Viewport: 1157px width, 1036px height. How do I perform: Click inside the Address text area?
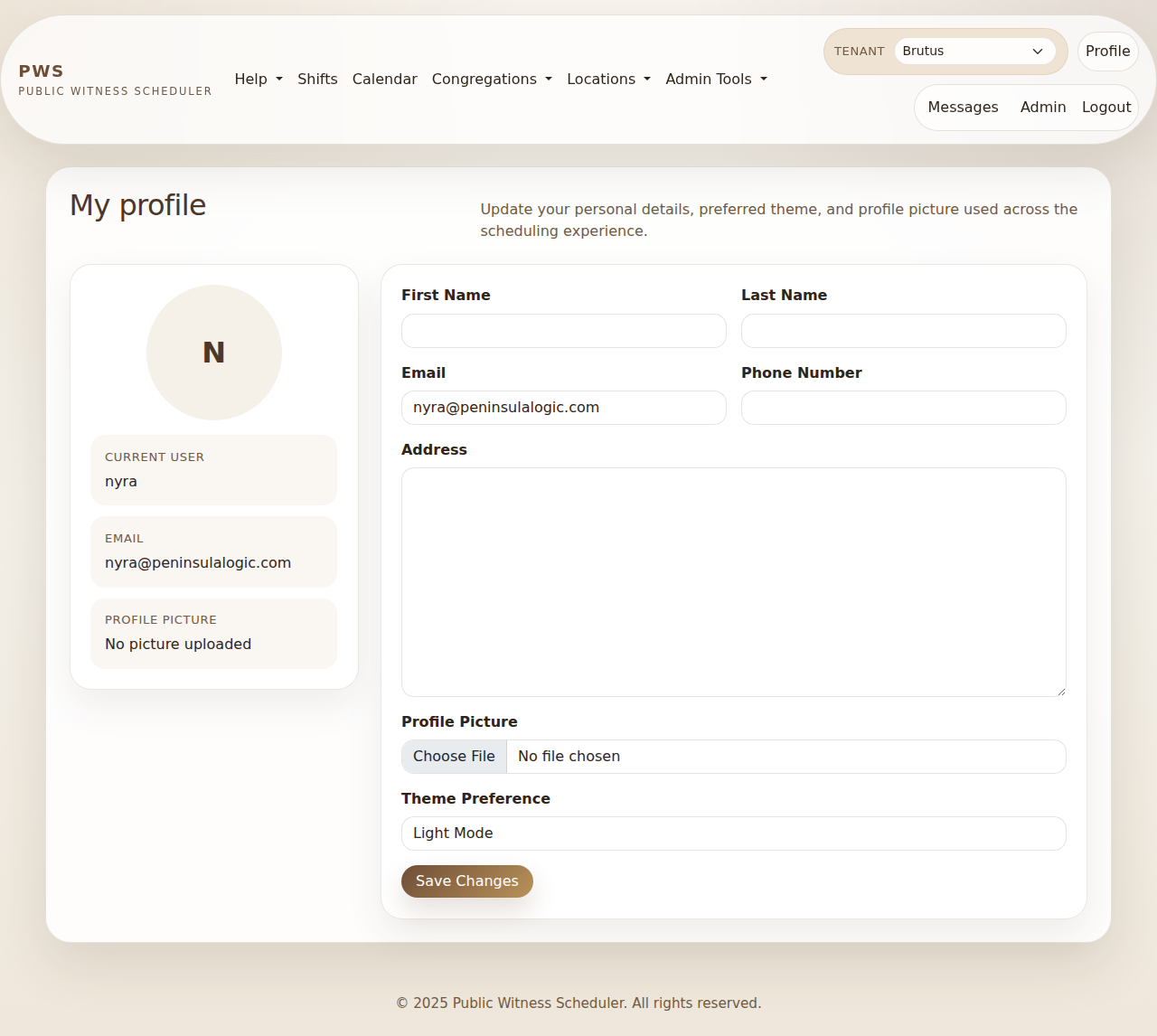[733, 582]
